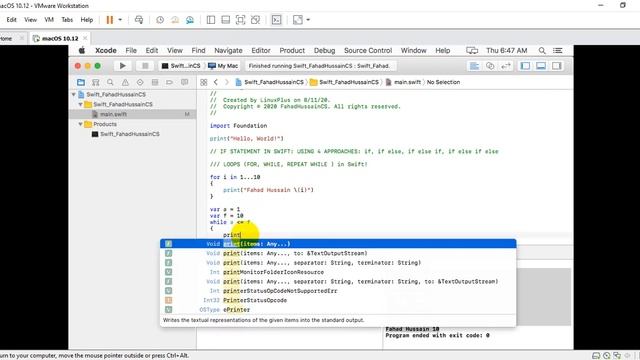The image size is (640, 360).
Task: Click the No Selection breadcrumb
Action: (x=443, y=82)
